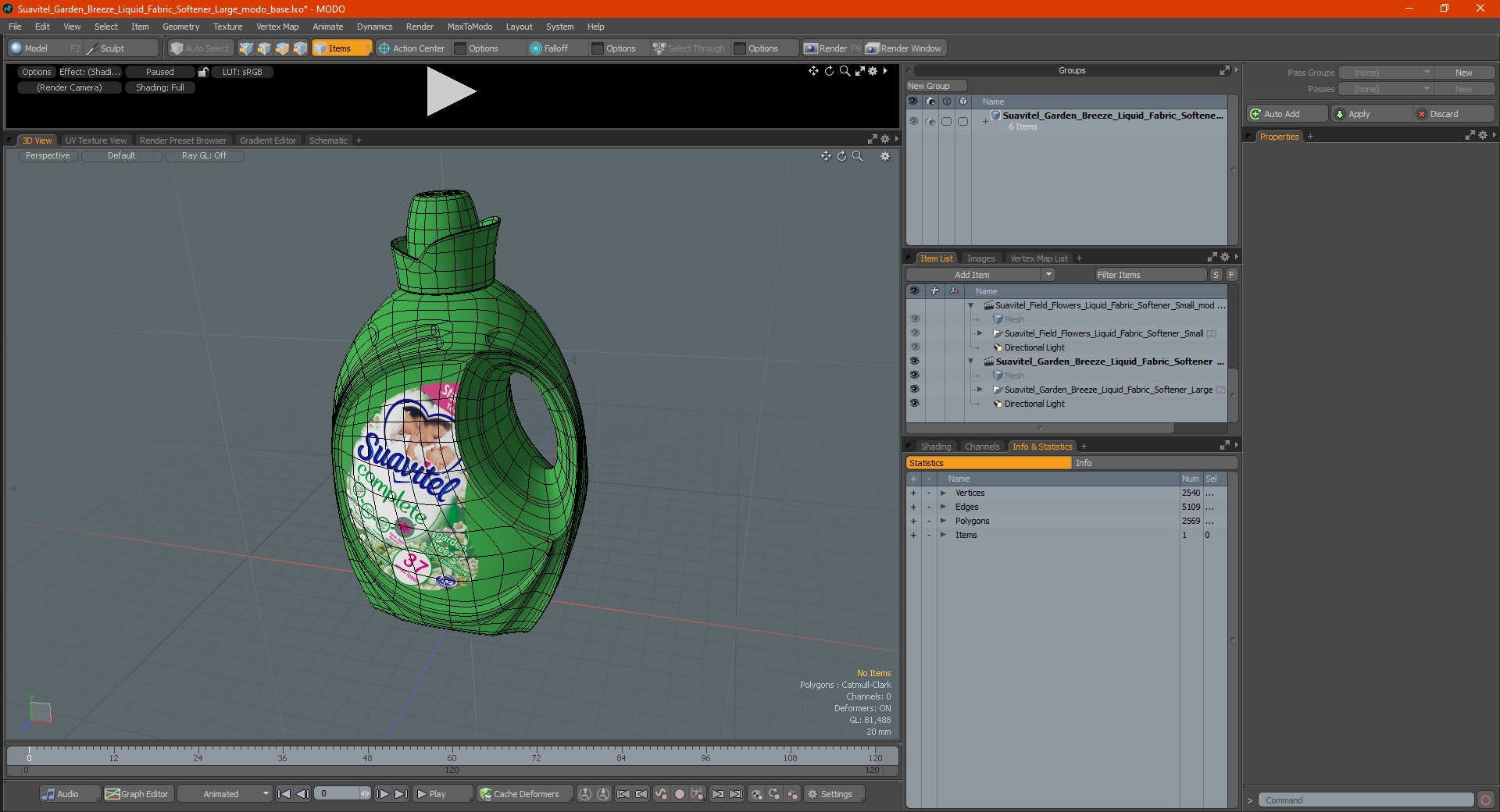Open Pass Groups dropdown
This screenshot has height=812, width=1500.
(x=1386, y=73)
